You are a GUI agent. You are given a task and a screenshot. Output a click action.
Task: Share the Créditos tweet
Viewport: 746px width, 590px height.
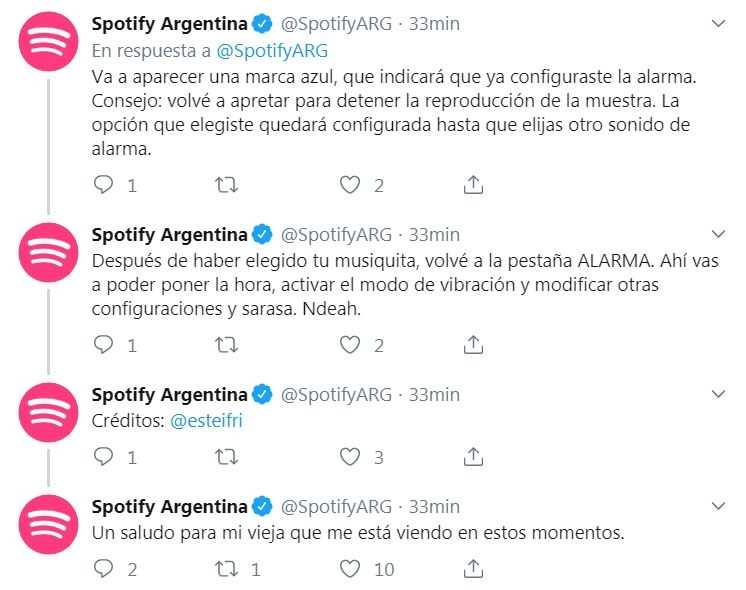tap(475, 457)
